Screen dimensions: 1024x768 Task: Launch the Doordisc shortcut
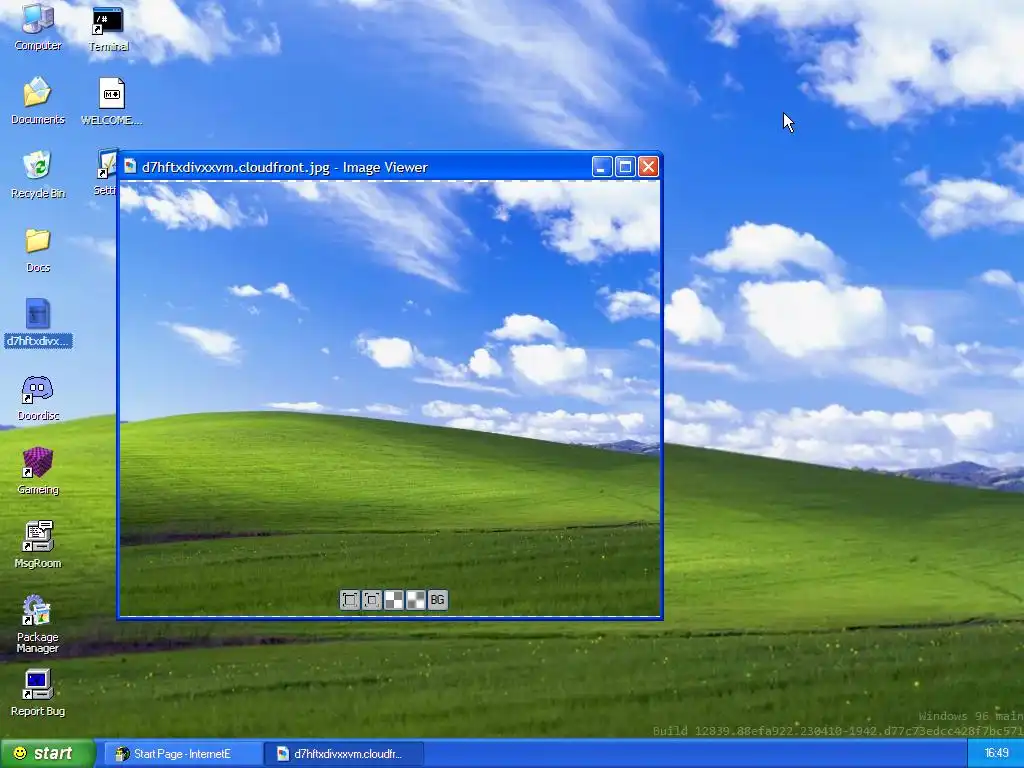(x=38, y=398)
